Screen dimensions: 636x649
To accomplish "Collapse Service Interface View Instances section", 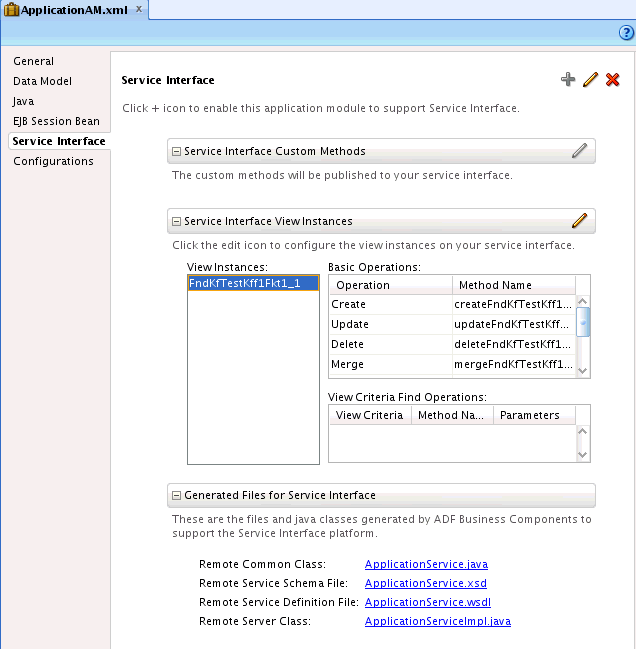I will coord(176,221).
